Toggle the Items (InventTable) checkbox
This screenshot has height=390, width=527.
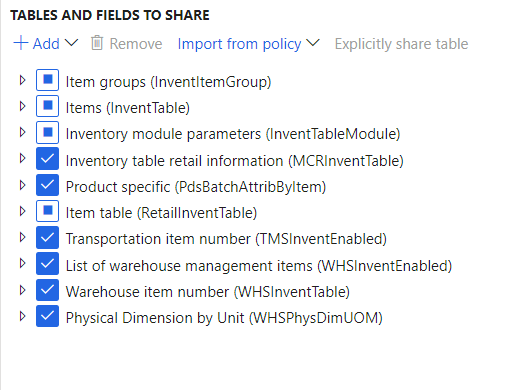click(47, 106)
